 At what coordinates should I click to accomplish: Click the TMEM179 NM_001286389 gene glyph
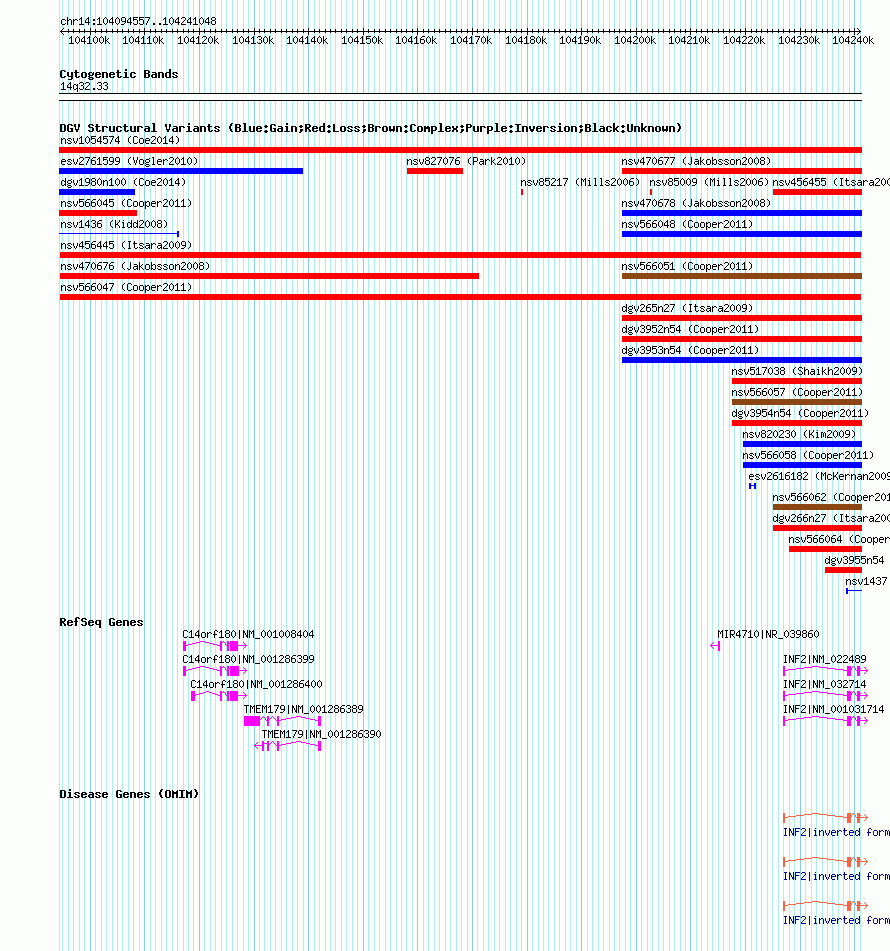pos(283,721)
